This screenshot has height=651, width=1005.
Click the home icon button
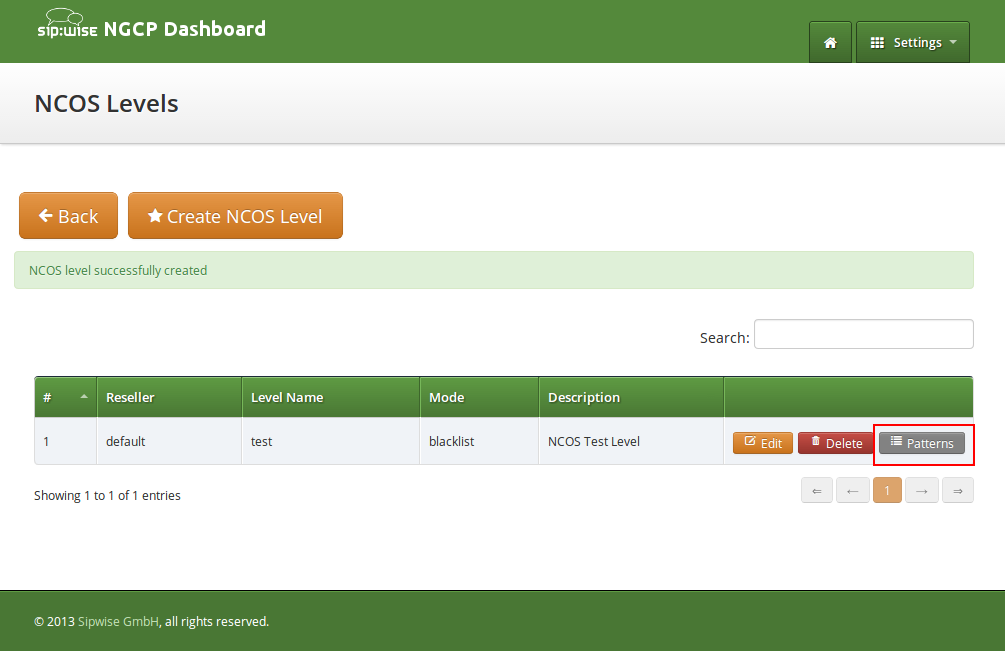[830, 43]
